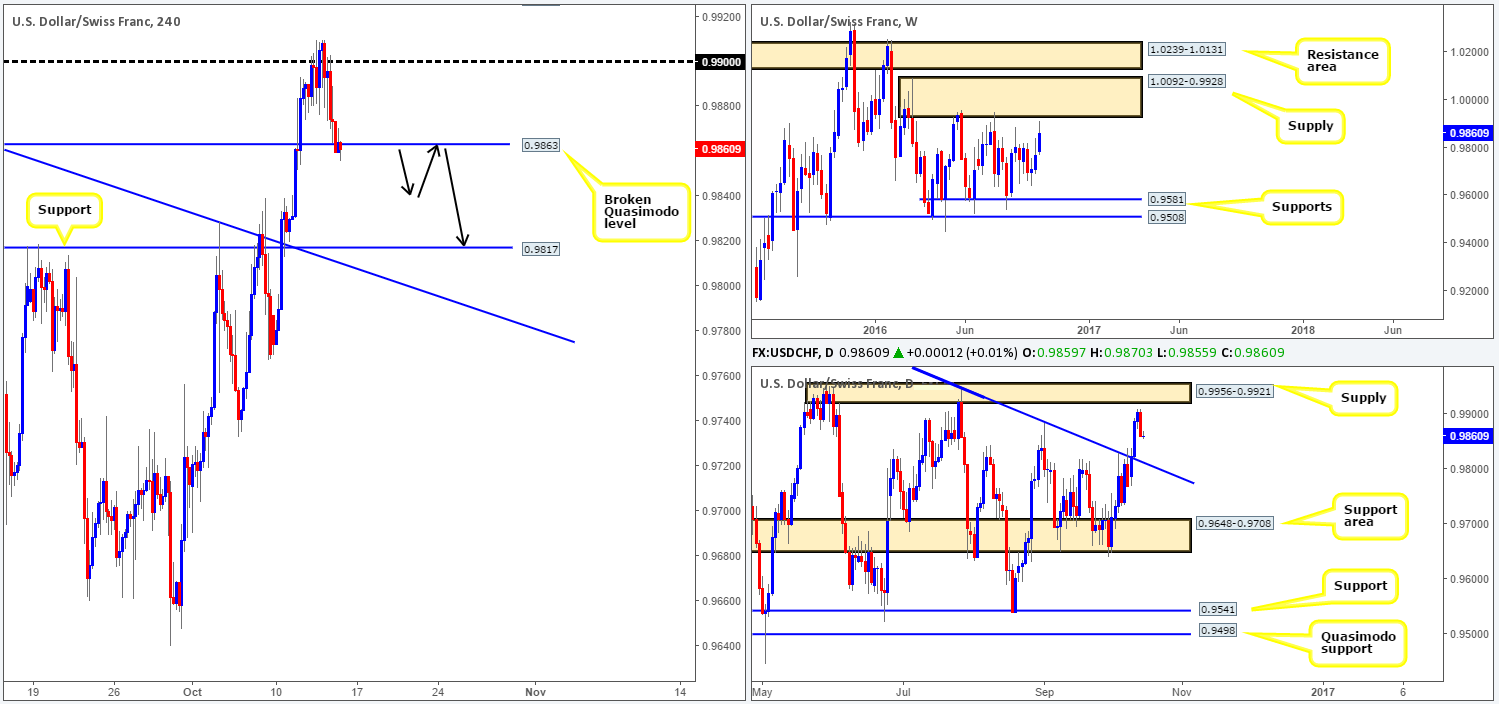Select the 'U.S. Dollar/Swiss Franc, W' chart title
The height and width of the screenshot is (704, 1499).
point(836,20)
